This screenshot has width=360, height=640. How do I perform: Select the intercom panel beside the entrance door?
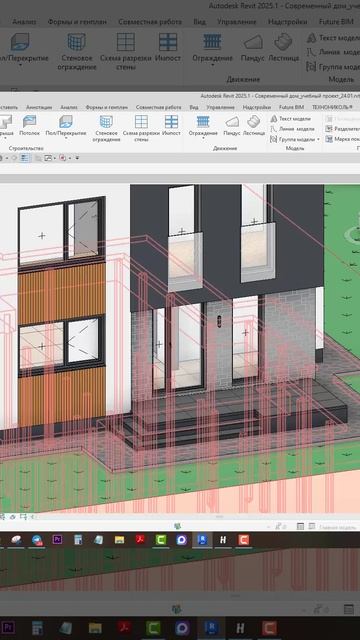220,322
